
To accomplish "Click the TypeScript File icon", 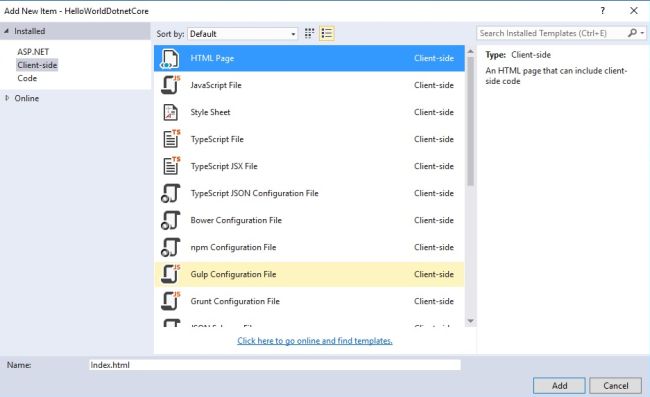I will (171, 139).
